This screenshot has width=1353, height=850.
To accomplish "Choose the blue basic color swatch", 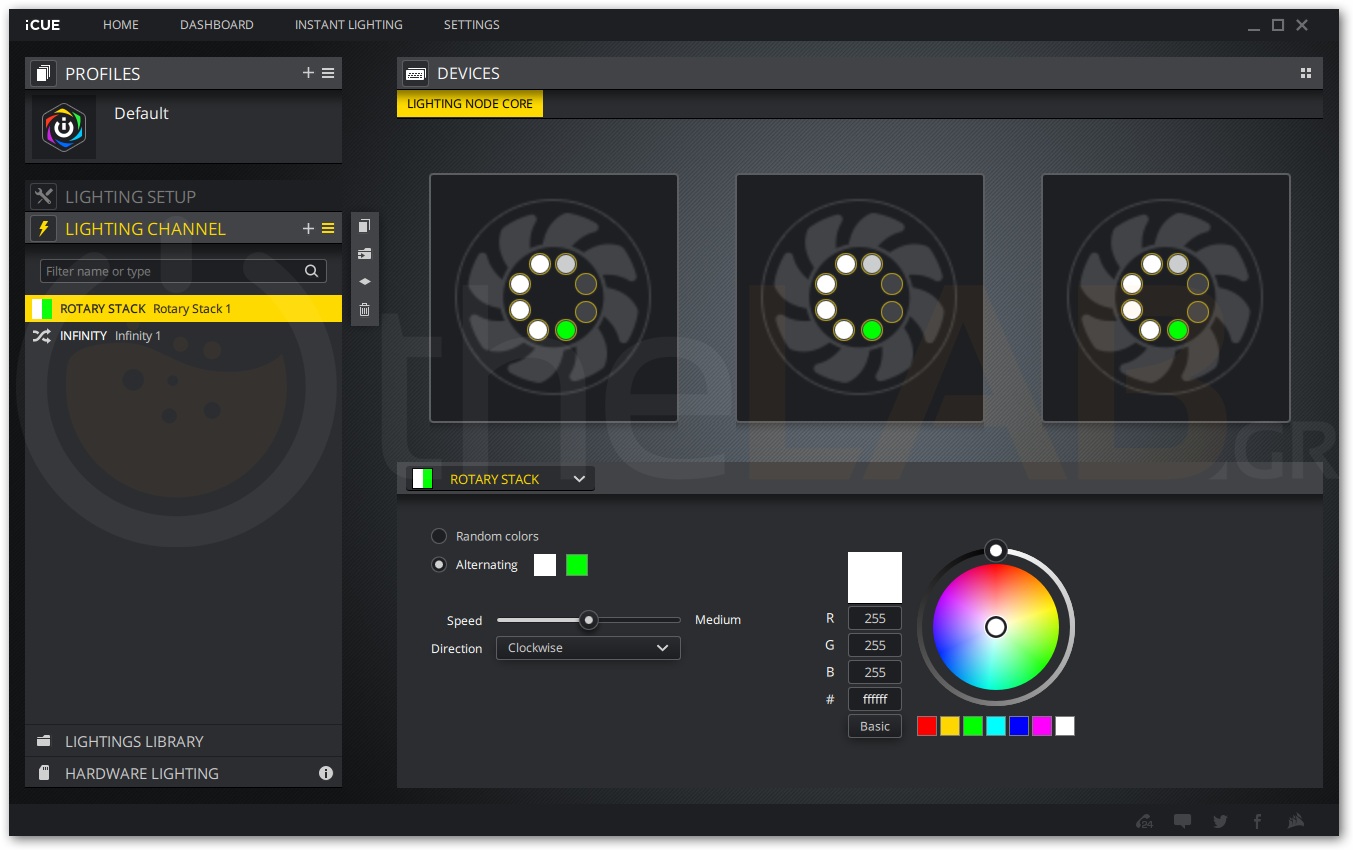I will click(x=1019, y=726).
